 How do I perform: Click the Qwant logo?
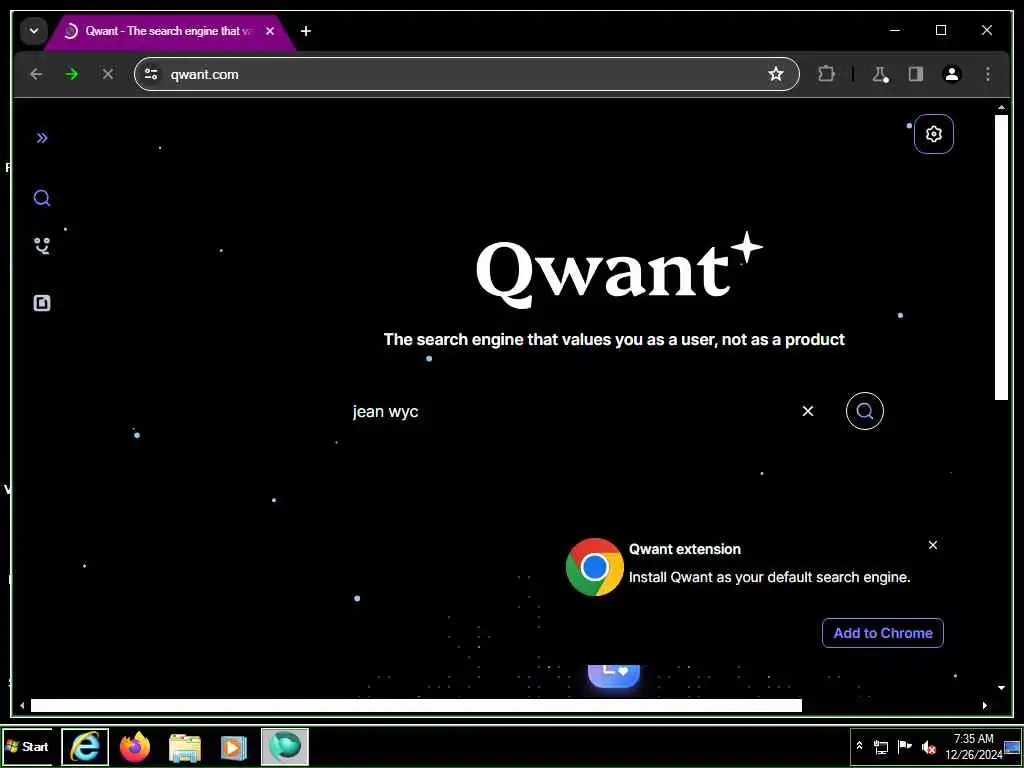[618, 270]
